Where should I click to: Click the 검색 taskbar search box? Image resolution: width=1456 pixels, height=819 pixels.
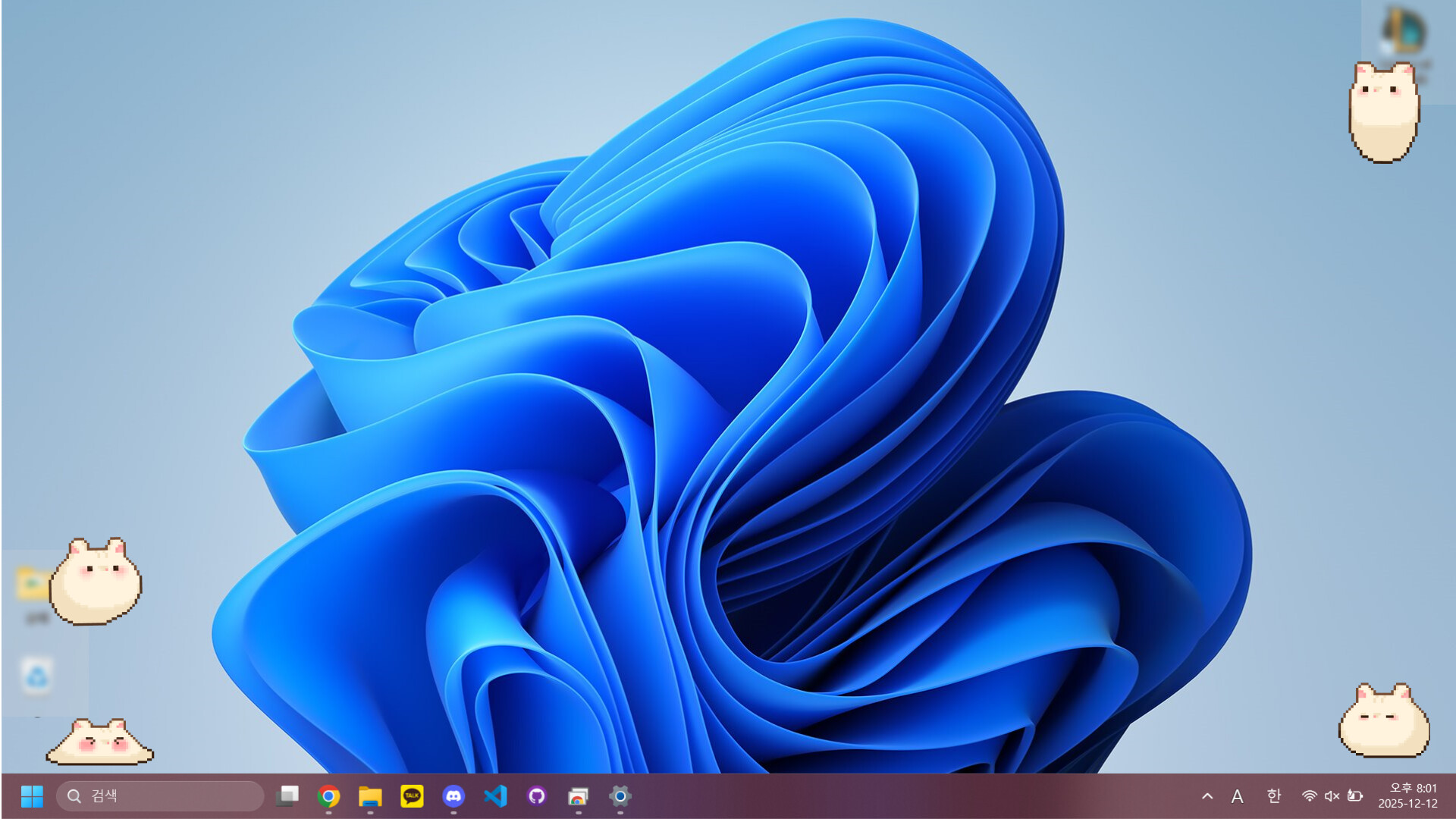pos(160,796)
